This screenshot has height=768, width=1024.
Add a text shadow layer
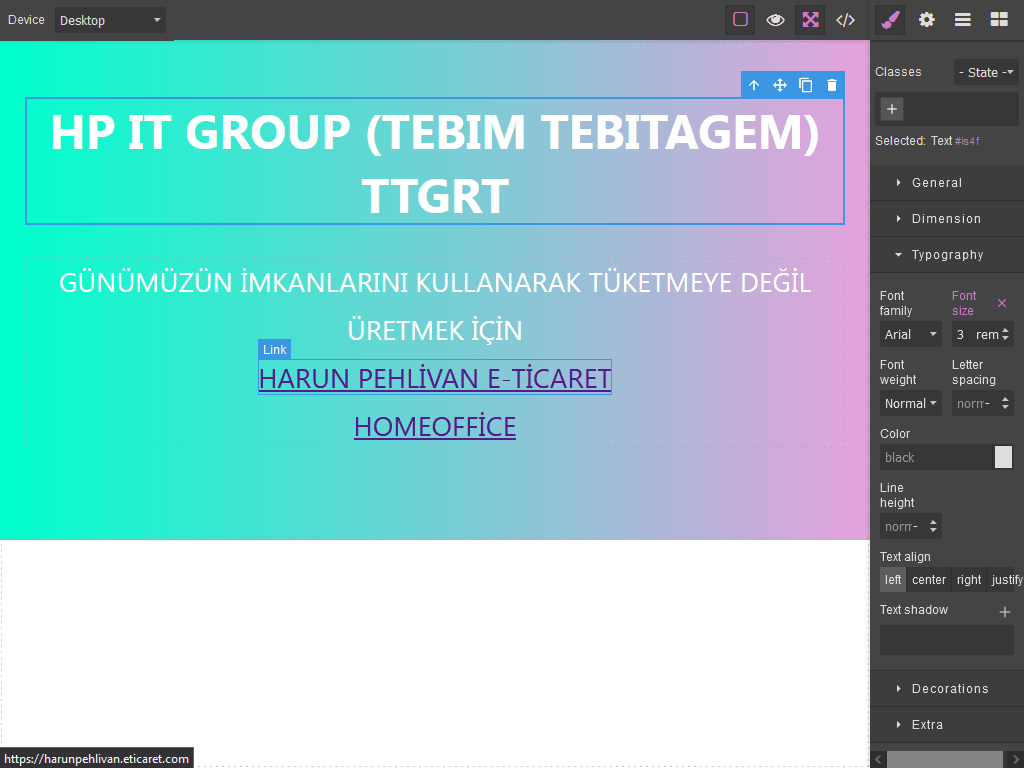(1004, 611)
